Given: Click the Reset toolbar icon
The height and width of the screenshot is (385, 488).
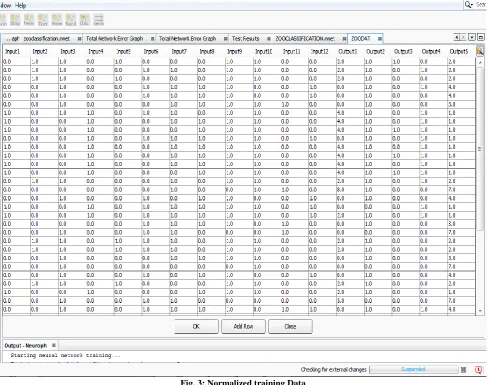Looking at the screenshot, I should (x=57, y=20).
